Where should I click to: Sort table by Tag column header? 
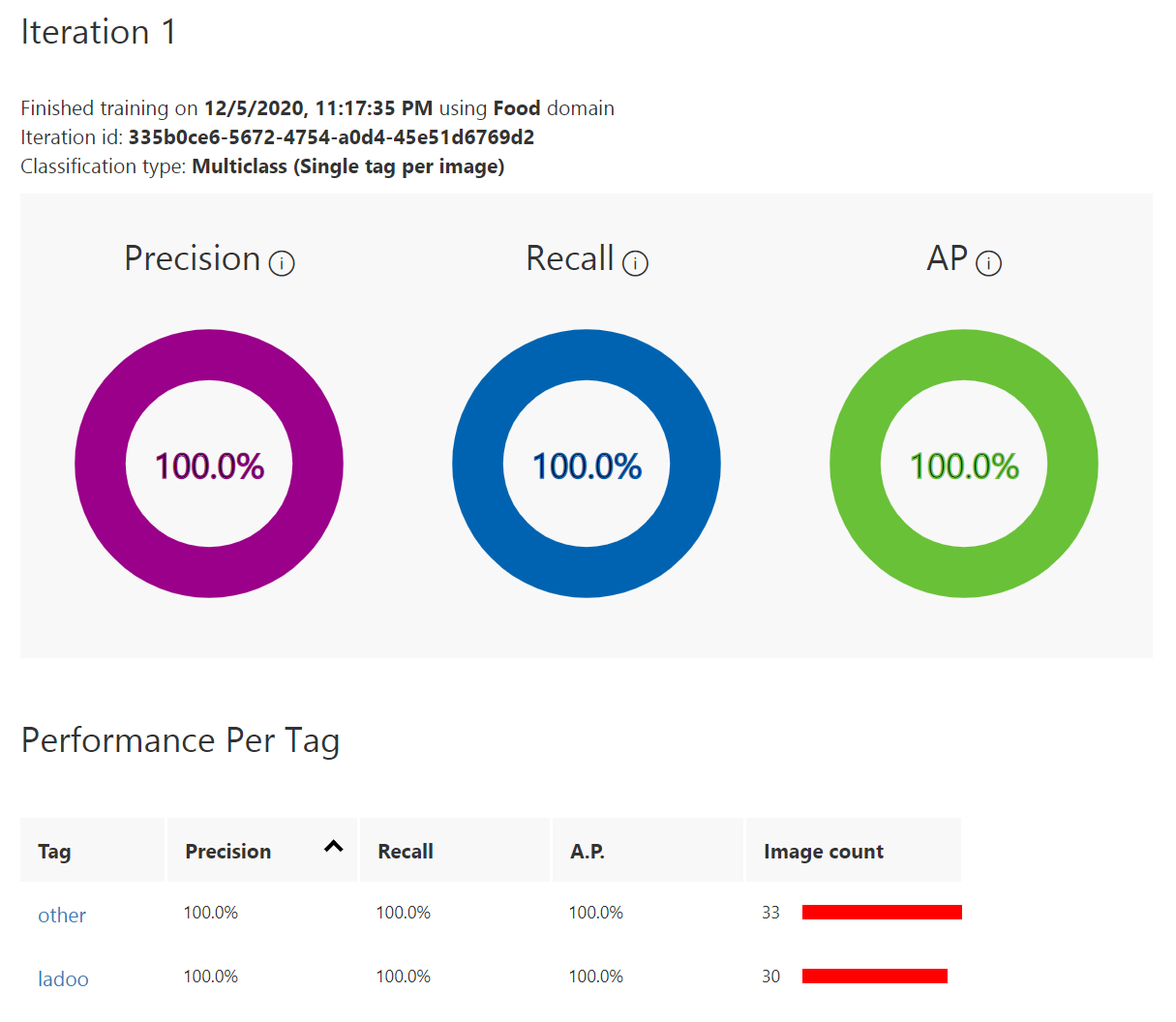pos(54,852)
